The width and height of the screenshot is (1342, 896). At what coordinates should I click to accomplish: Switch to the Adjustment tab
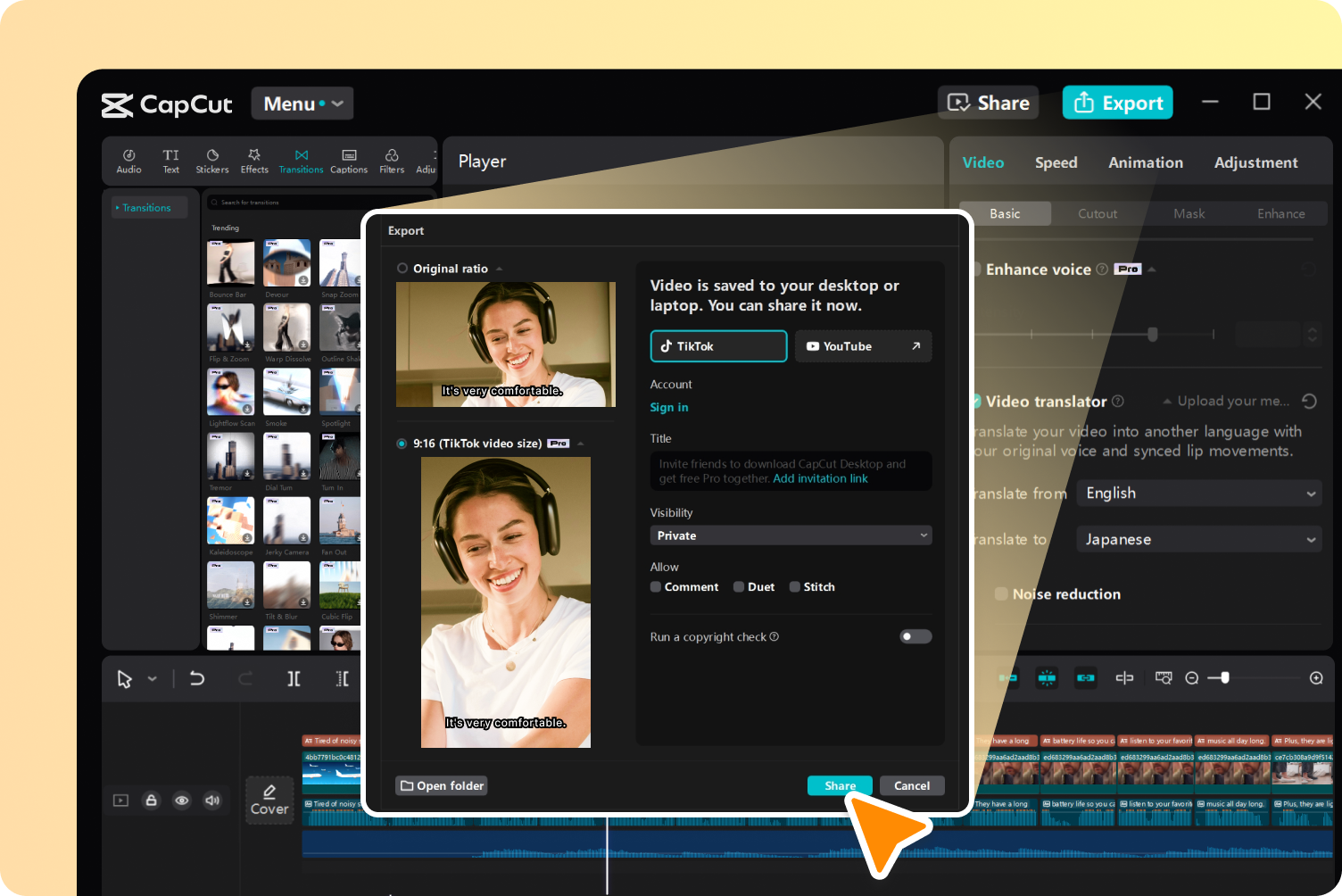[1255, 162]
